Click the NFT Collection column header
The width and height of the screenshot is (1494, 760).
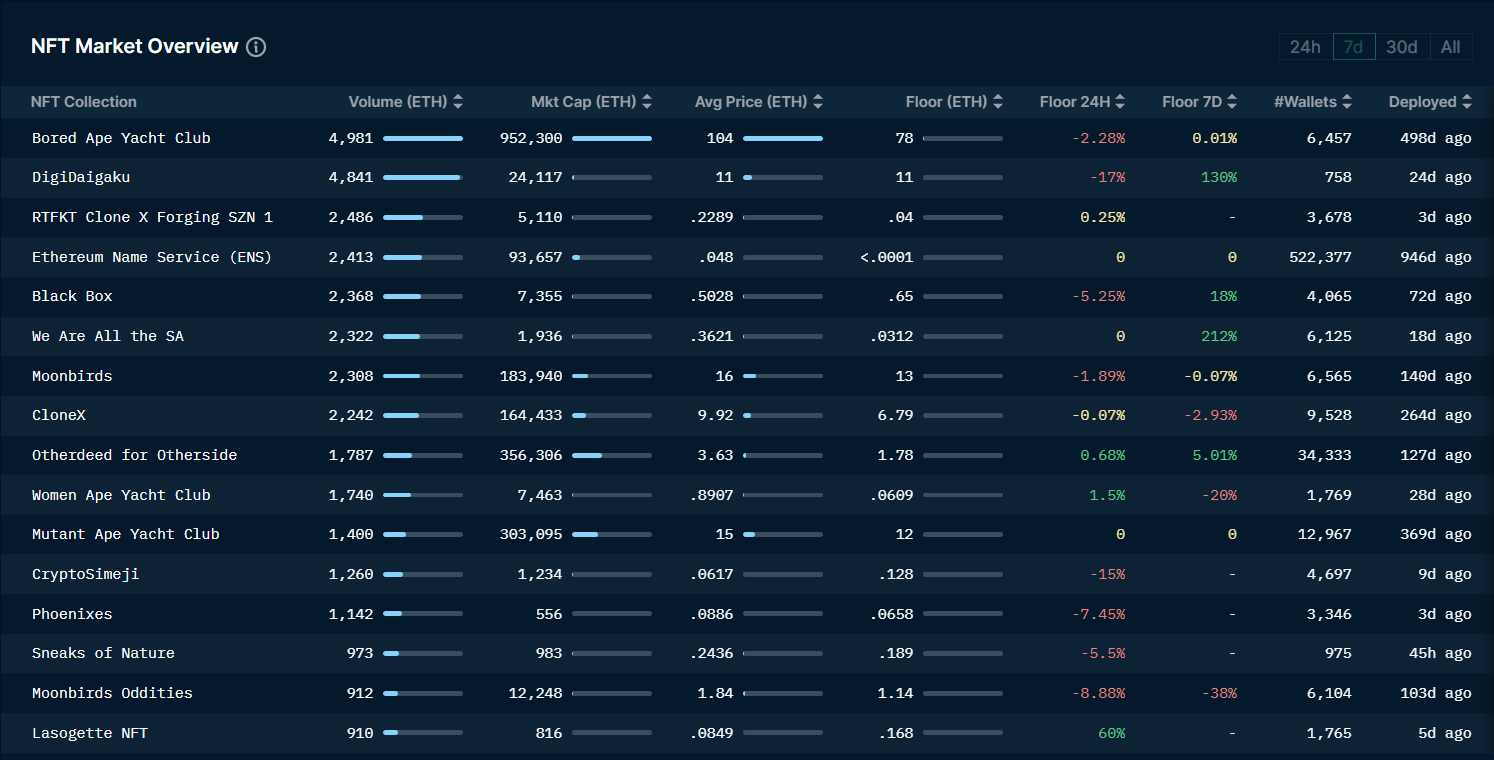[x=84, y=102]
